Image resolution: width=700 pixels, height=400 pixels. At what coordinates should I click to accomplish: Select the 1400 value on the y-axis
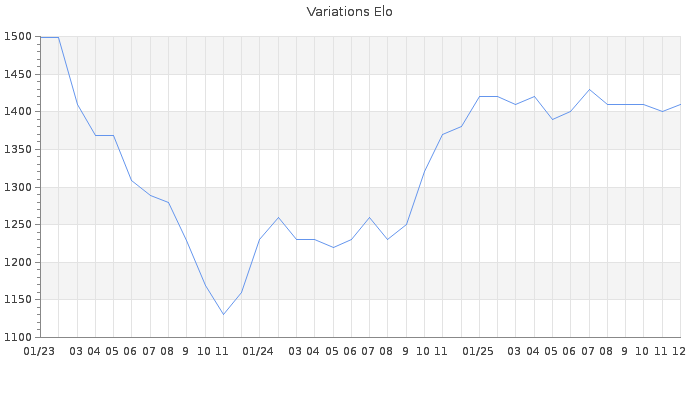point(18,112)
